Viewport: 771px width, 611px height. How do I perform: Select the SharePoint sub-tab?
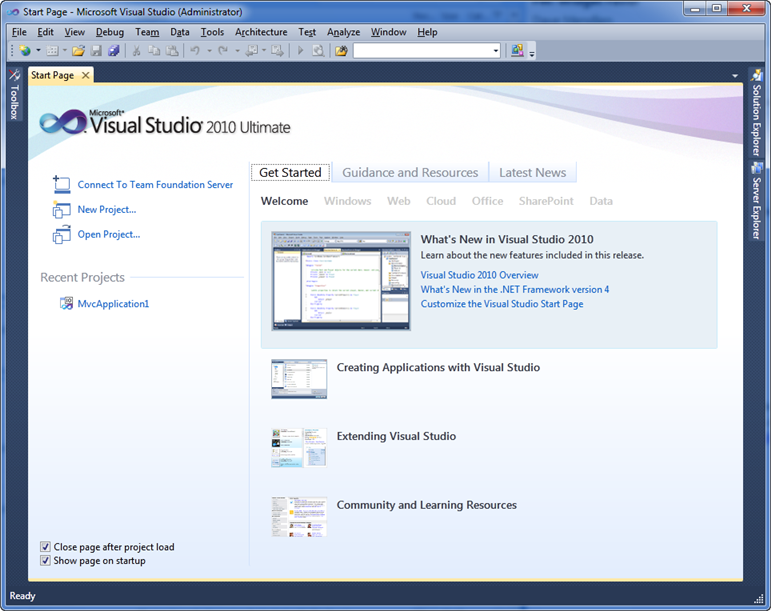pos(546,201)
